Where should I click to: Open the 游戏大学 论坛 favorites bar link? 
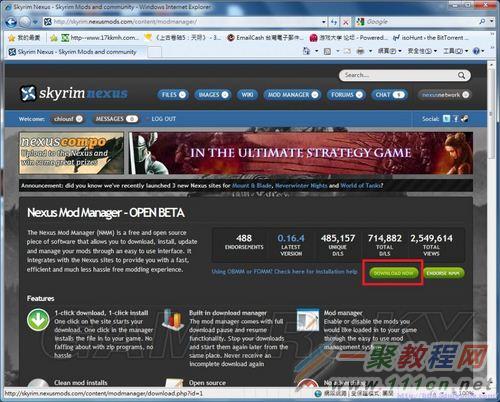349,38
